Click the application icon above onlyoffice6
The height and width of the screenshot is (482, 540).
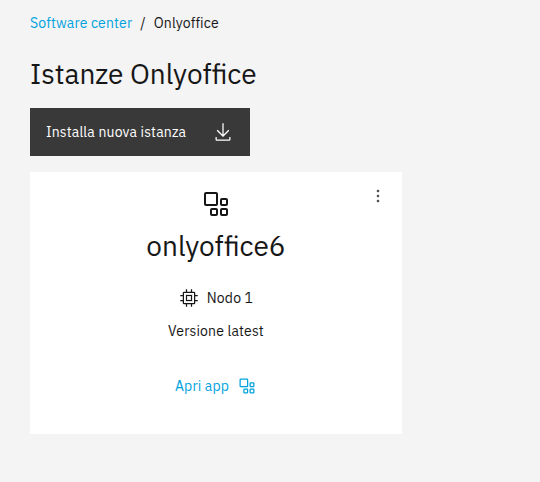(216, 204)
